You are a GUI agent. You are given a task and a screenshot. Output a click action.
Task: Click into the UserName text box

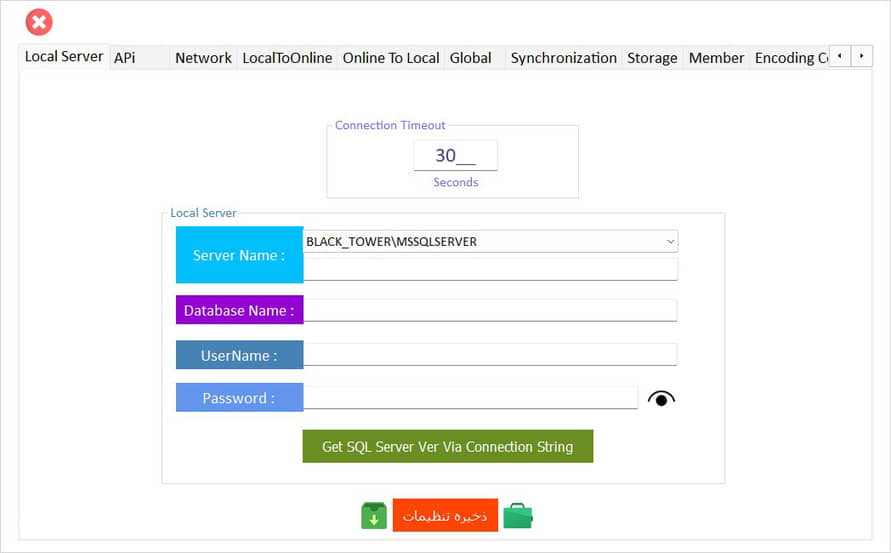[490, 355]
